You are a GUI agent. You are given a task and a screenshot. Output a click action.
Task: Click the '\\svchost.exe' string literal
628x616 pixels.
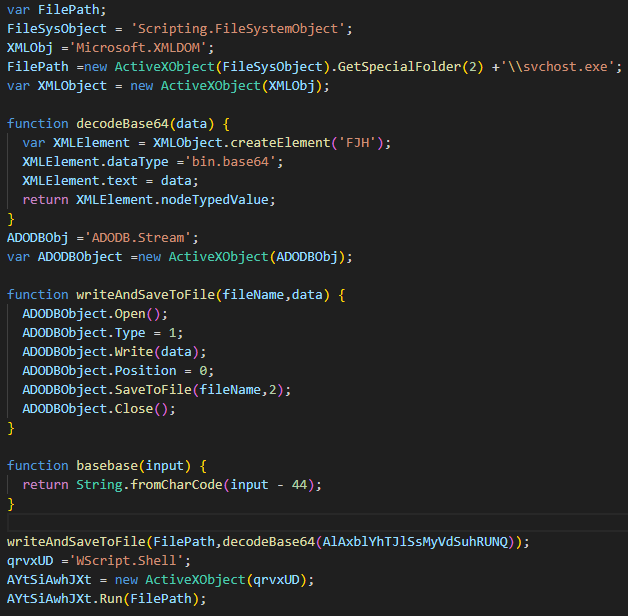(x=558, y=66)
